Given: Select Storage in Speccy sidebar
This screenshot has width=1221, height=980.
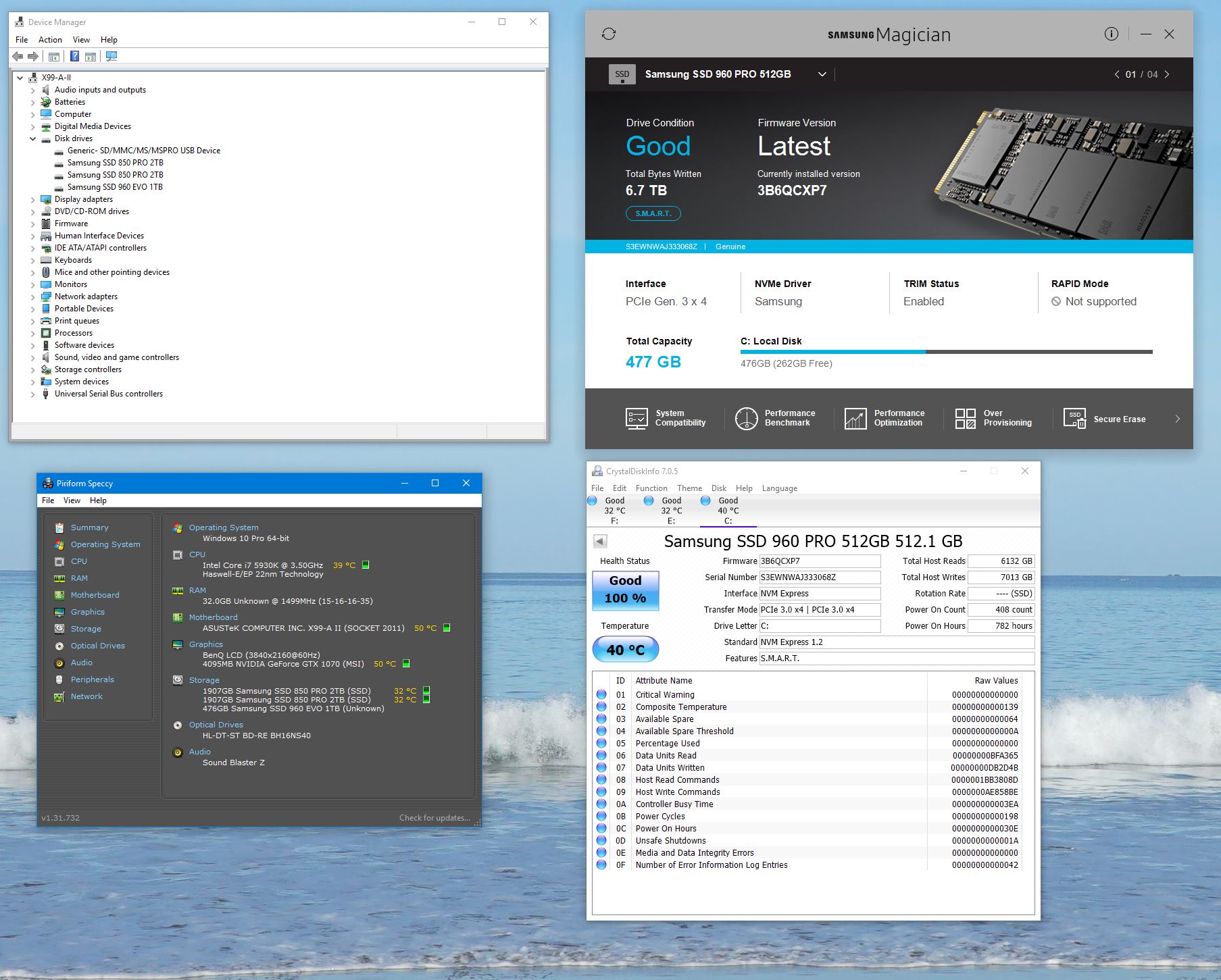Looking at the screenshot, I should pyautogui.click(x=86, y=629).
